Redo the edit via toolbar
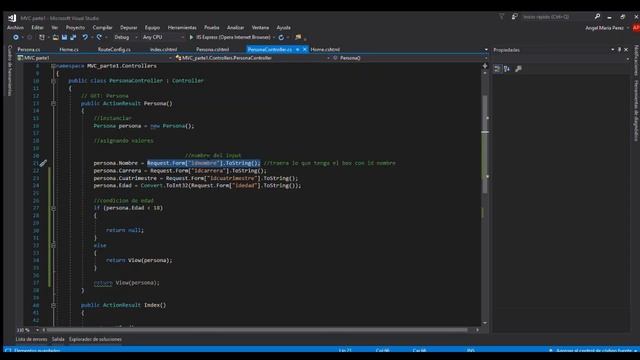The height and width of the screenshot is (360, 640). [x=99, y=37]
